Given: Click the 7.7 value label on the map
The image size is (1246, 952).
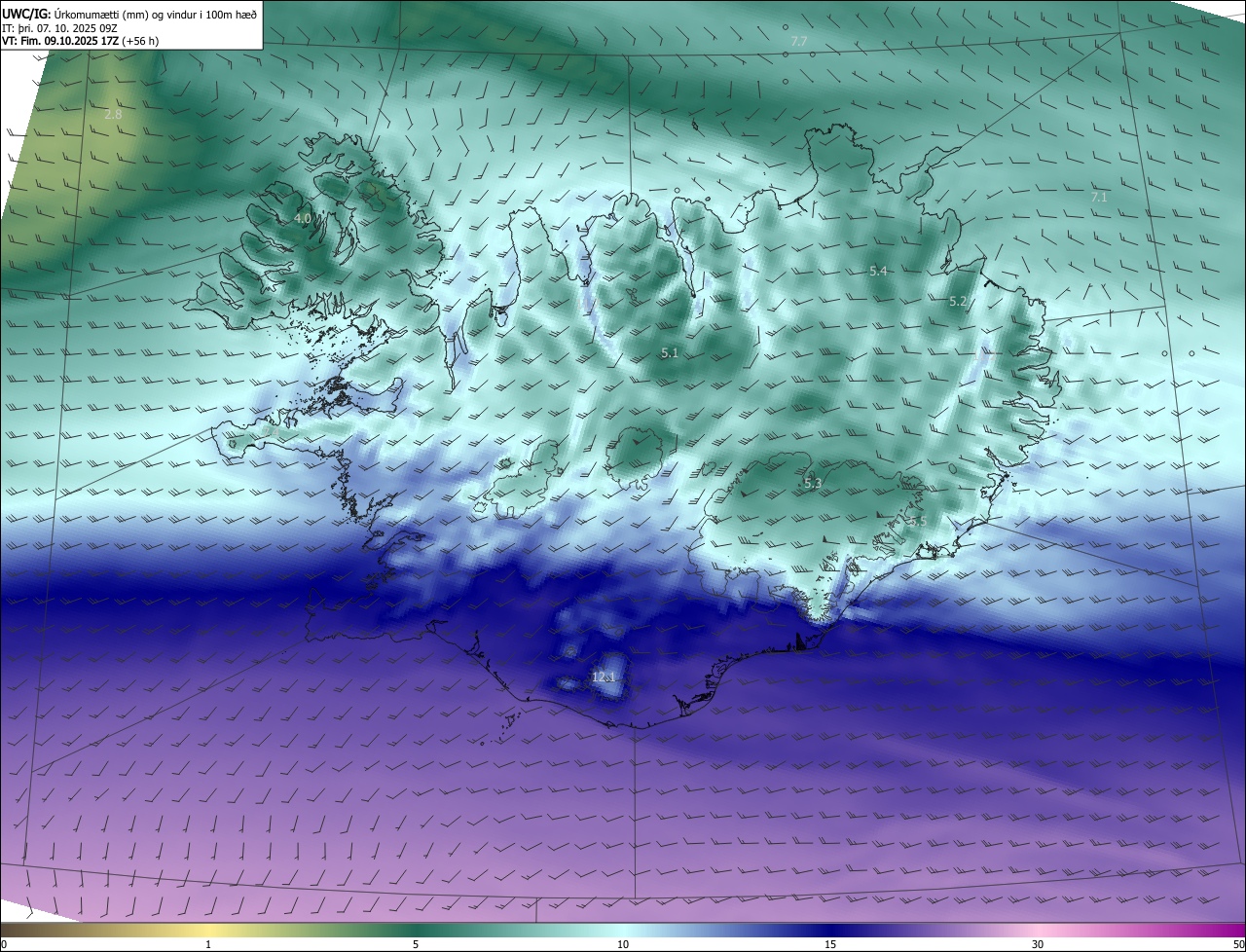Looking at the screenshot, I should pyautogui.click(x=799, y=41).
